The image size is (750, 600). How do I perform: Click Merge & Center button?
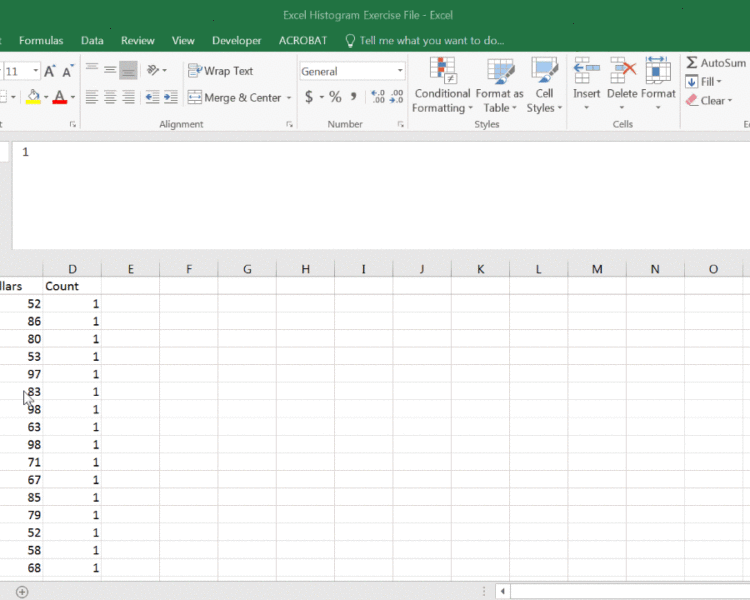click(x=238, y=98)
